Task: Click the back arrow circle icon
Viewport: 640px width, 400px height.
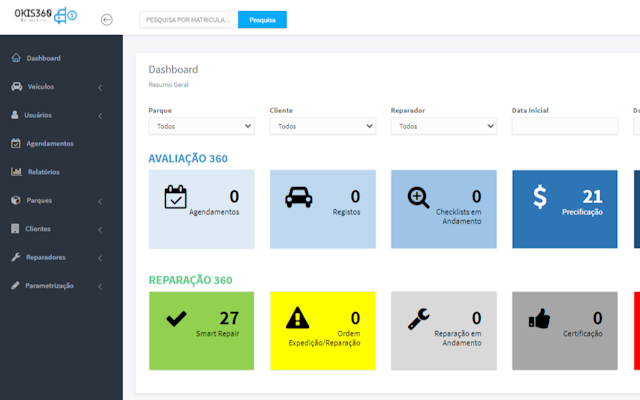Action: (x=107, y=19)
